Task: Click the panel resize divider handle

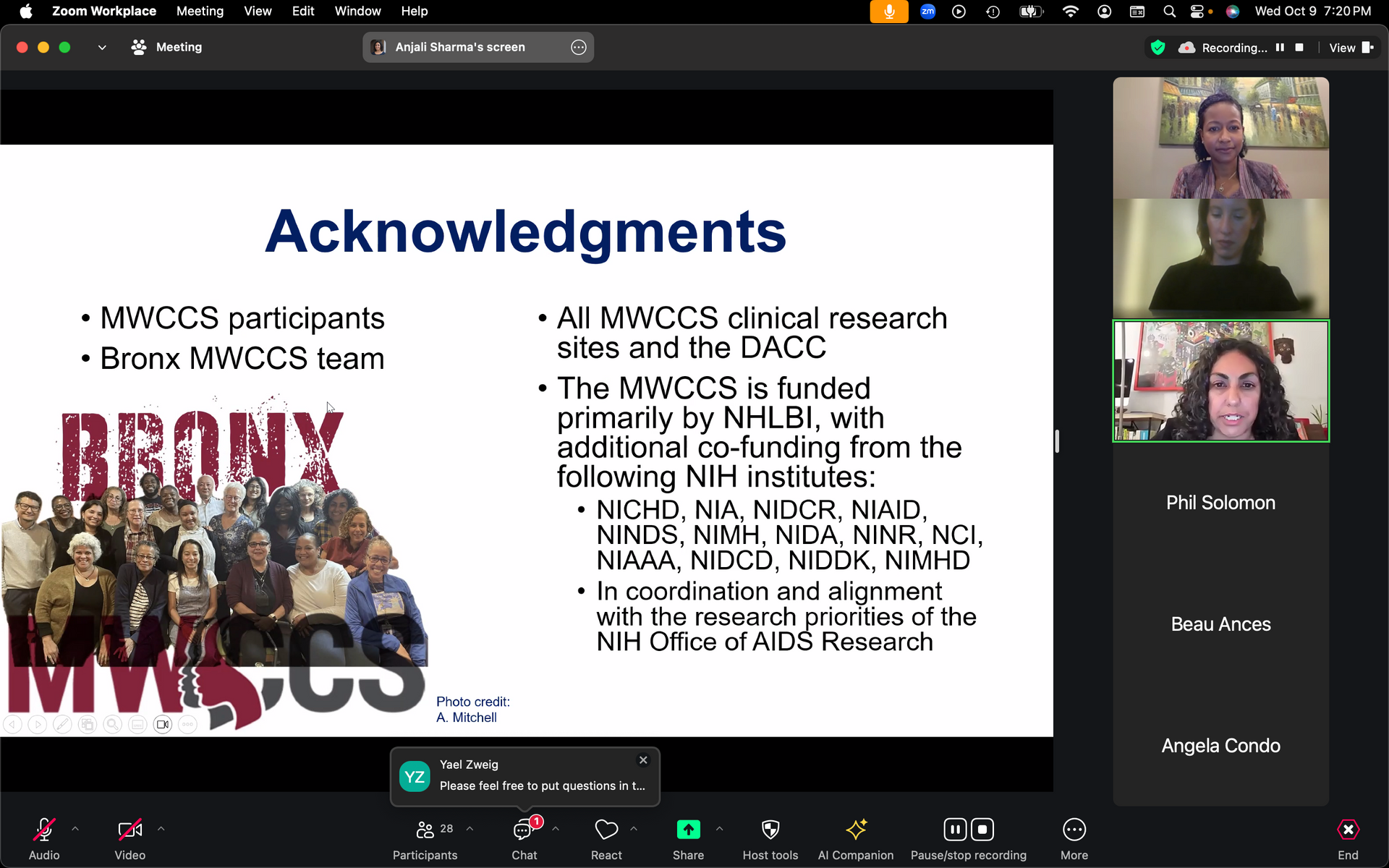Action: (x=1057, y=441)
